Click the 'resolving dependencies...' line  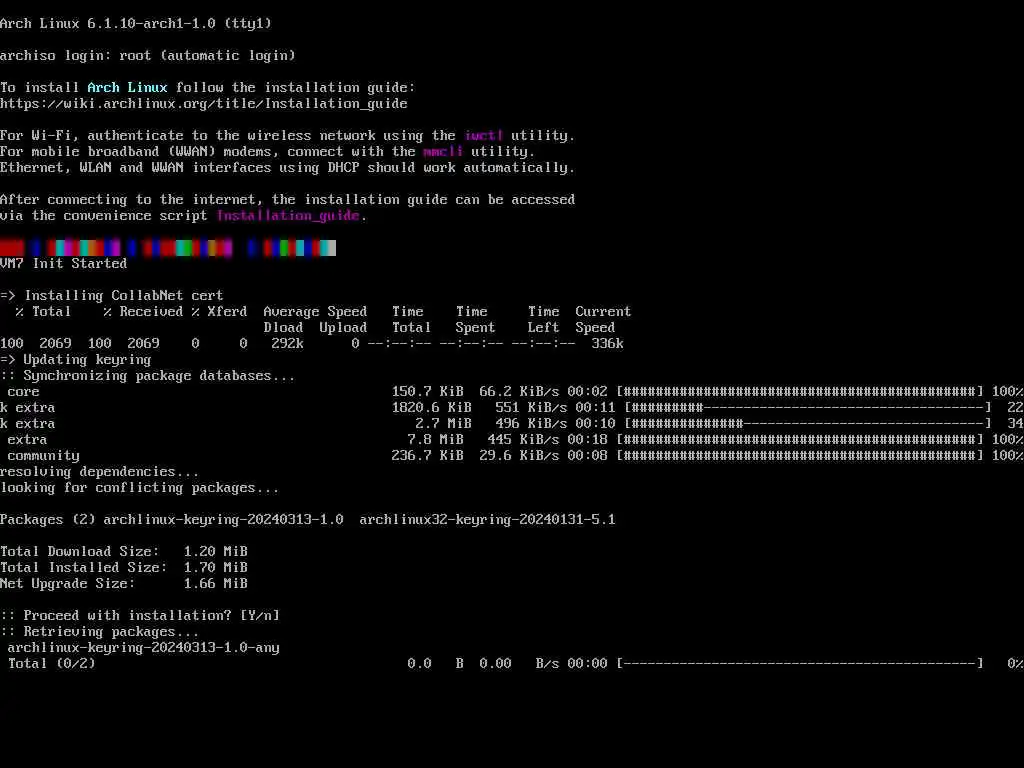[x=99, y=472]
